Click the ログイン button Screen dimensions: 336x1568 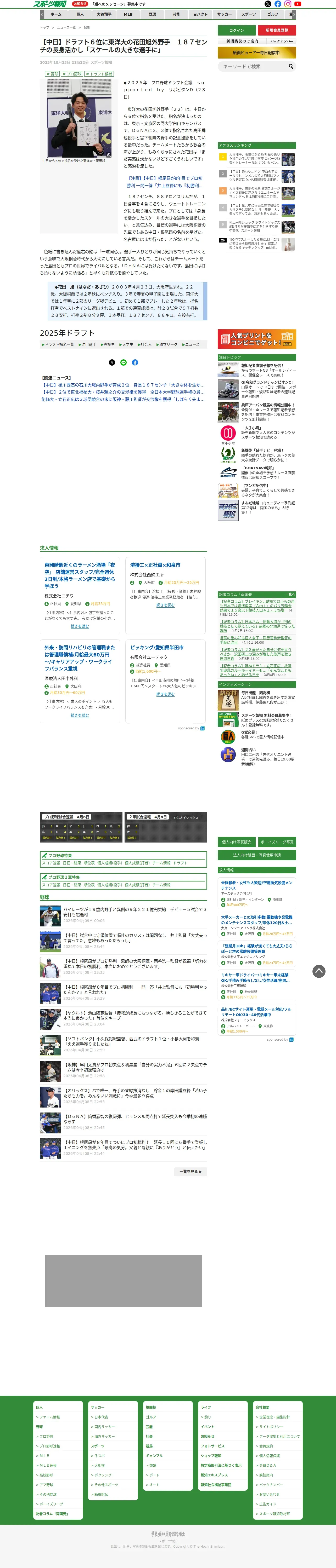point(237,30)
